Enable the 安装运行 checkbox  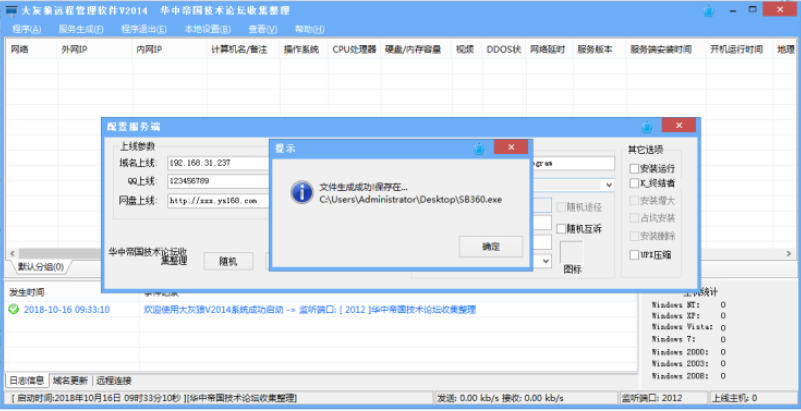click(x=634, y=168)
